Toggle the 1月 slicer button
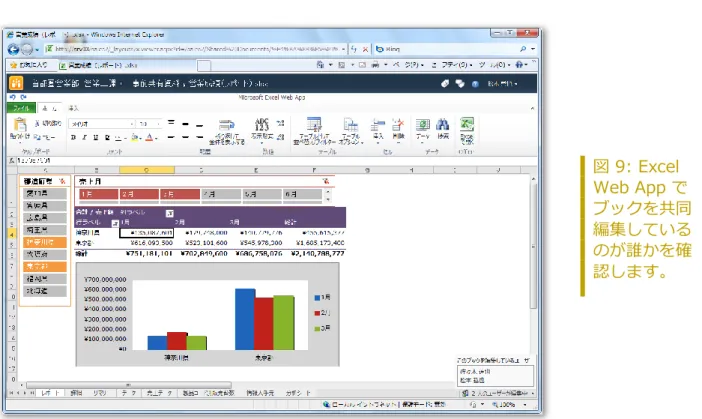702x419 pixels. pos(98,194)
